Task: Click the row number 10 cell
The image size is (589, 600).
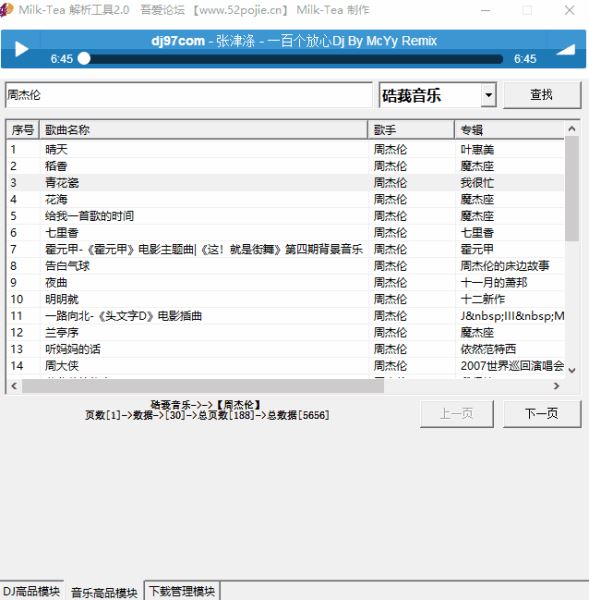Action: point(17,299)
